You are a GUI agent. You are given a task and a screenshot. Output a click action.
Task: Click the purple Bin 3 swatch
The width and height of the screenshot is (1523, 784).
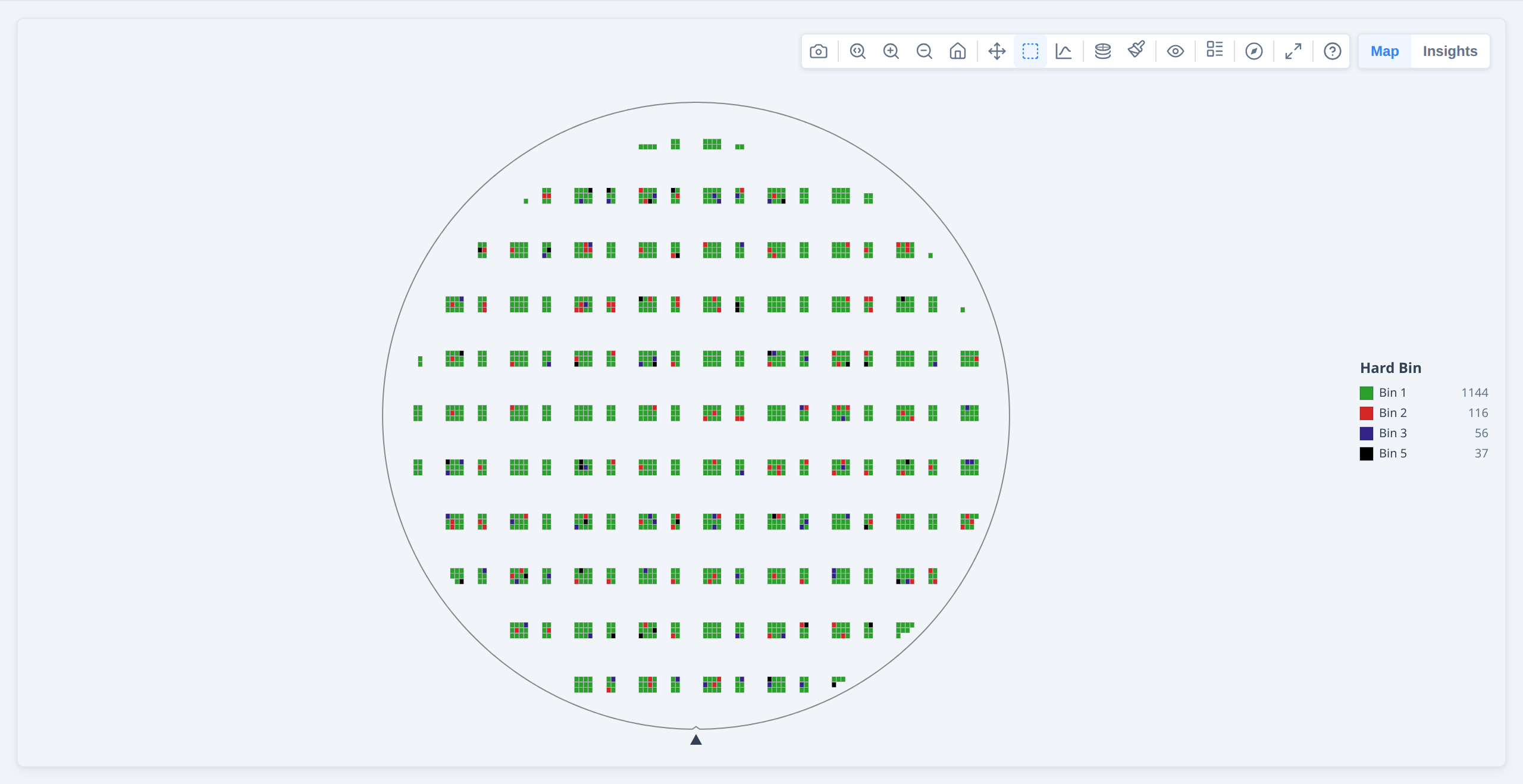coord(1366,433)
